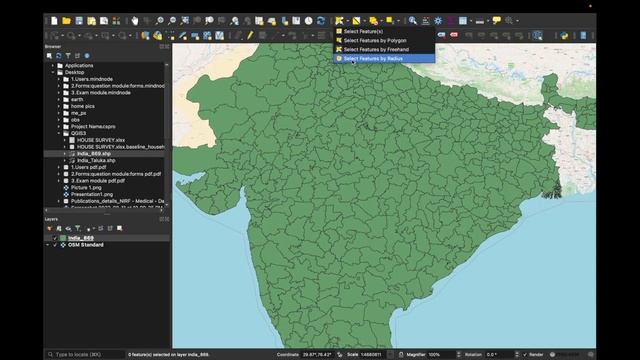Click the Identify Features tool
The height and width of the screenshot is (360, 640).
(413, 20)
